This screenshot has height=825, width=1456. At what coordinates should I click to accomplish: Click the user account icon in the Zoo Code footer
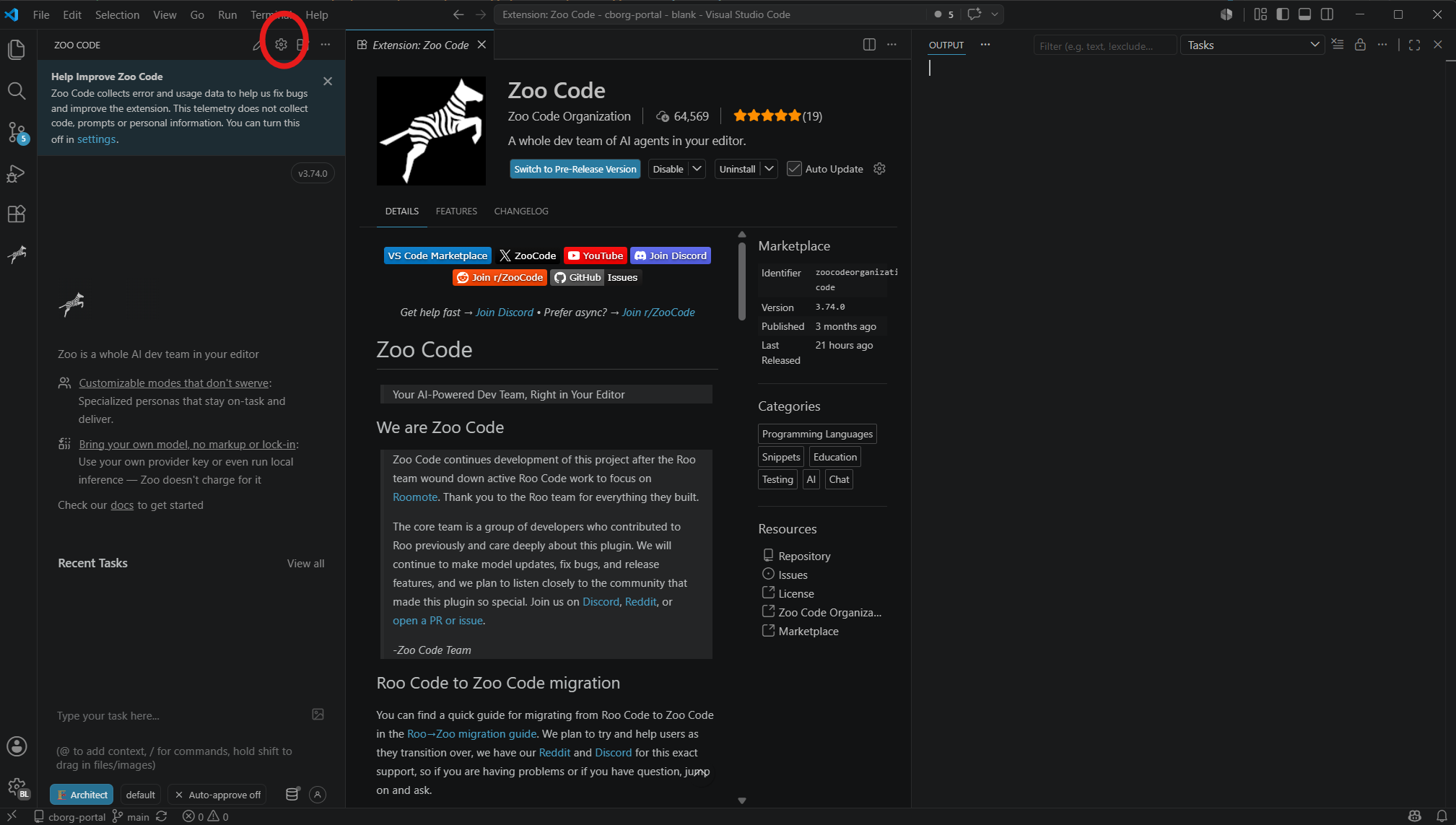coord(317,795)
